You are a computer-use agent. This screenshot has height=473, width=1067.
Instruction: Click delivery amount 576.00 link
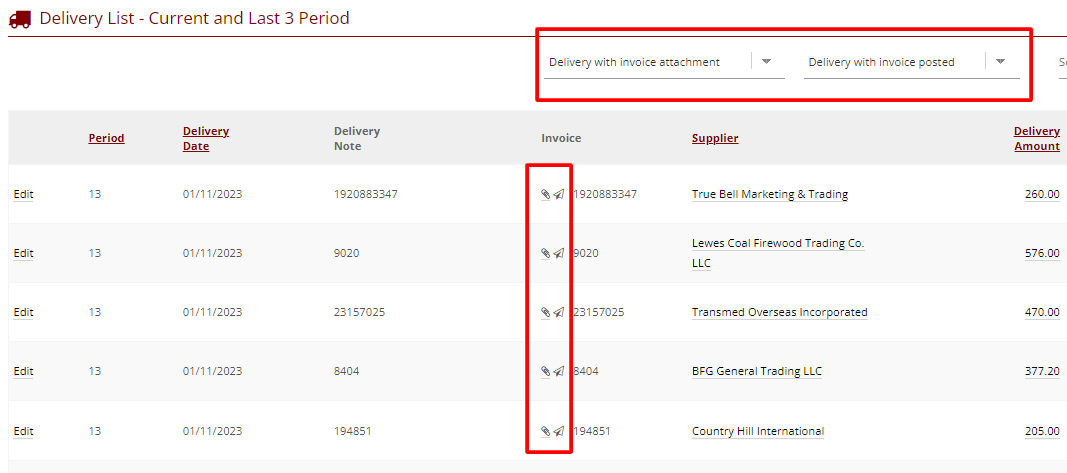(x=1041, y=253)
